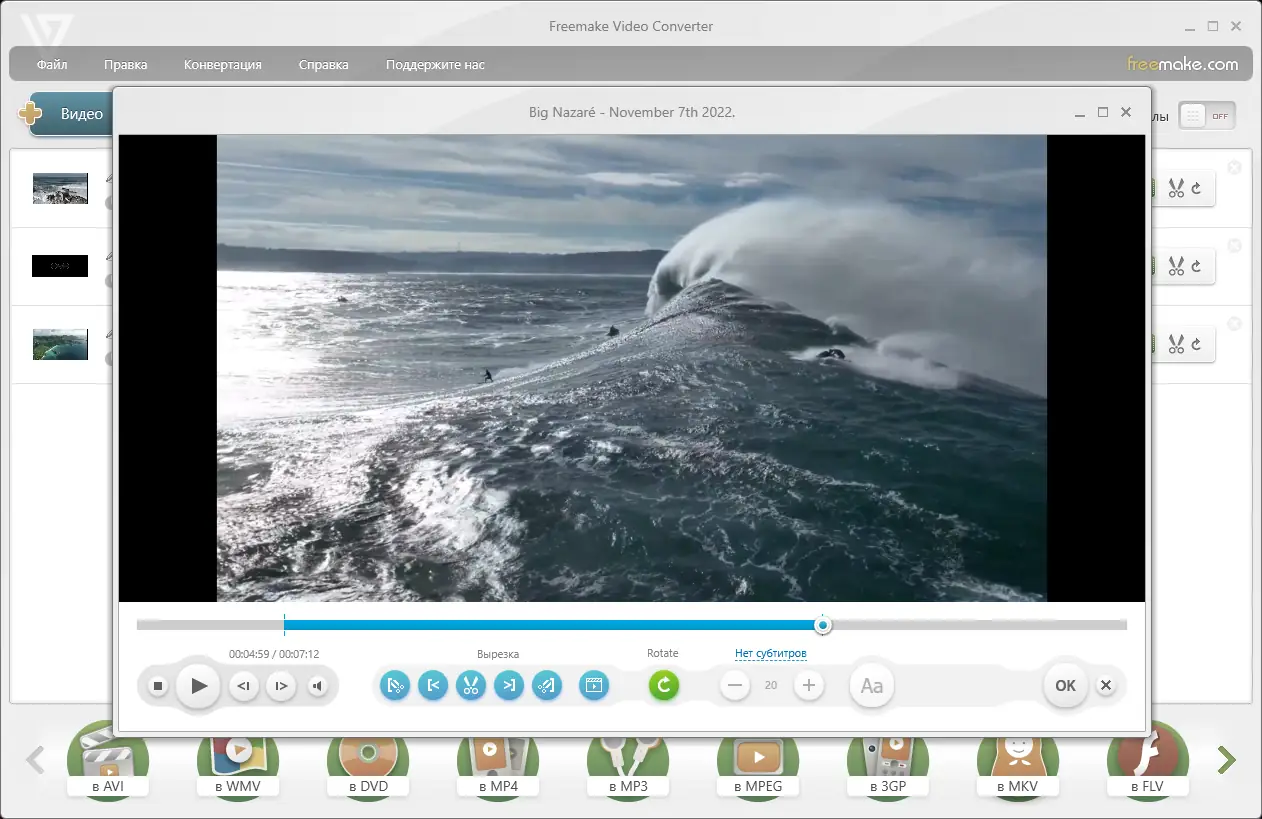Decrease subtitle size with minus button

735,686
